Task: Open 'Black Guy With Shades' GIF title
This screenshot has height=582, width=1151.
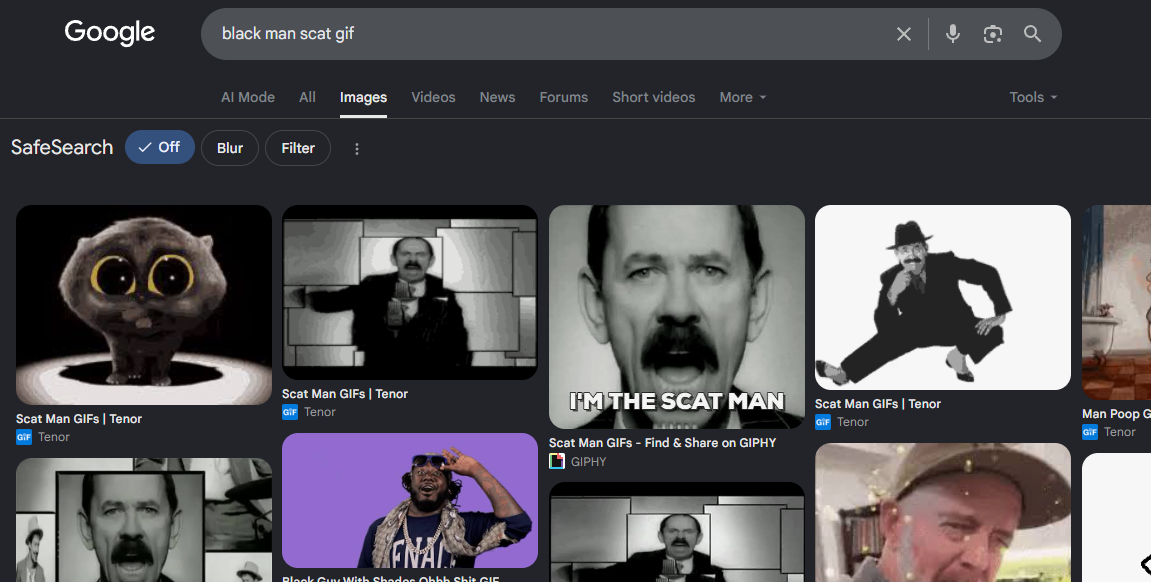Action: [x=391, y=578]
